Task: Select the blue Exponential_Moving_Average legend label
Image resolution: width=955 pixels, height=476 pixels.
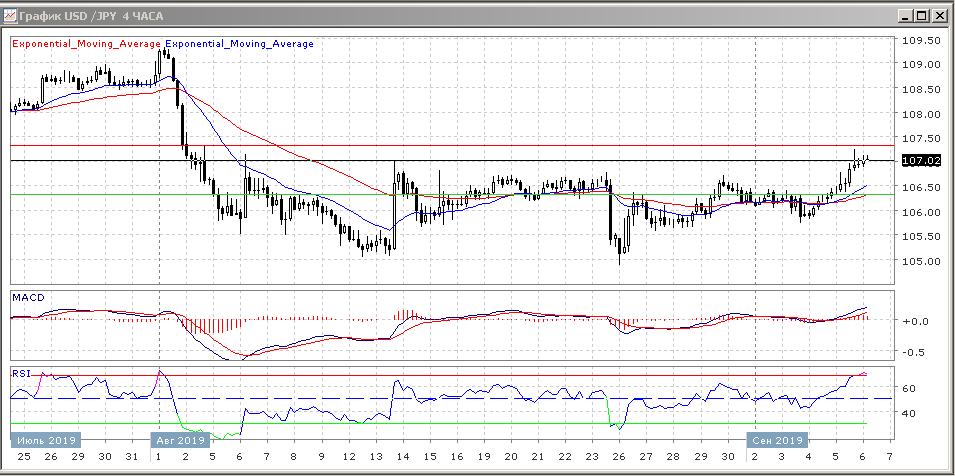Action: [239, 44]
